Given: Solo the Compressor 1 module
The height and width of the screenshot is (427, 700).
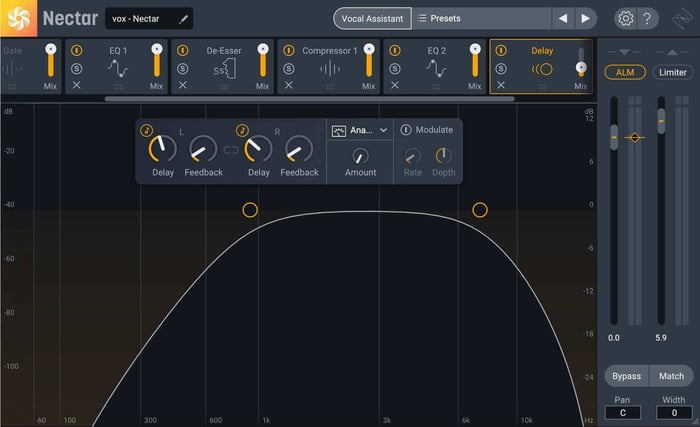Looking at the screenshot, I should [289, 68].
